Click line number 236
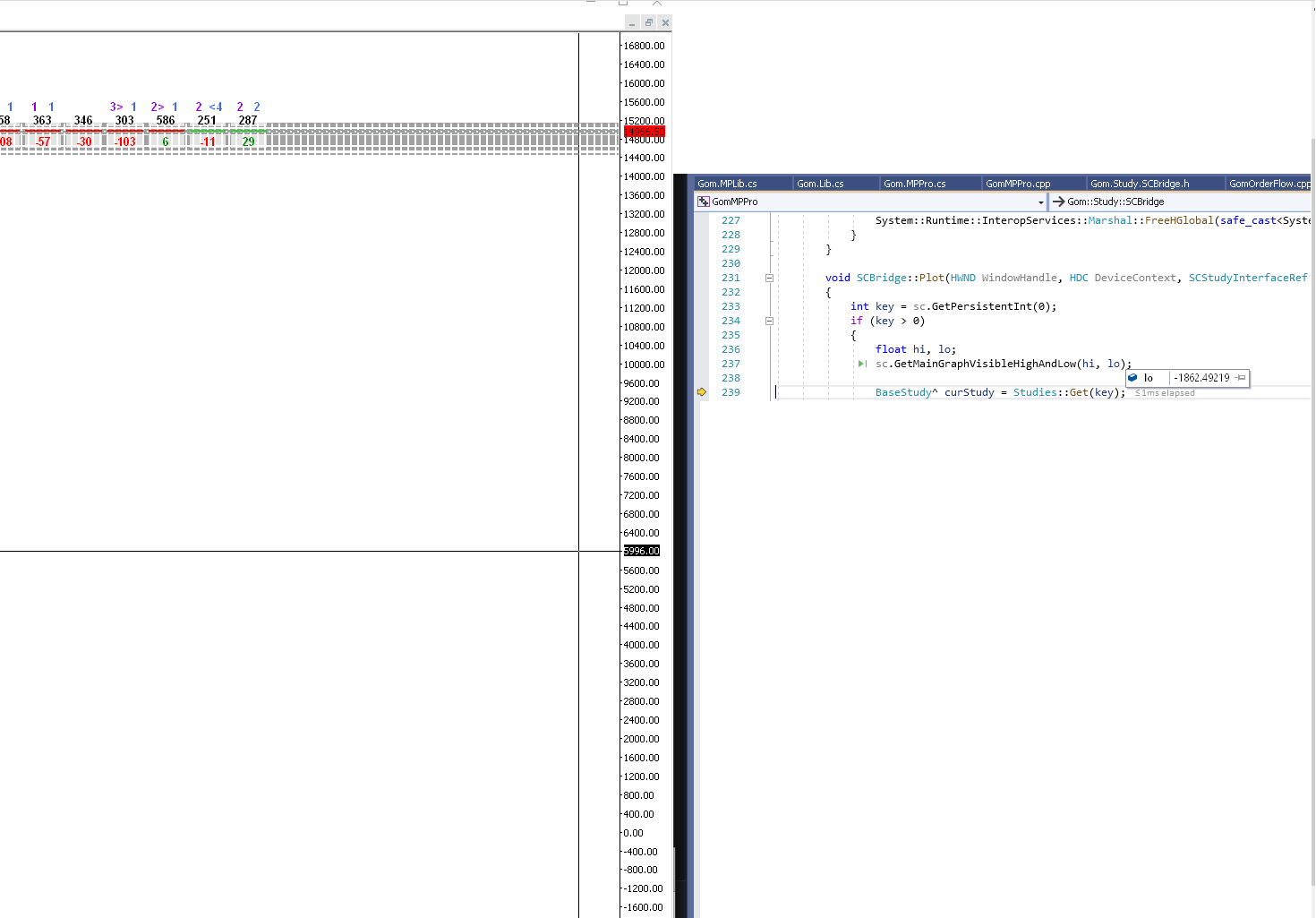The width and height of the screenshot is (1316, 918). 731,349
